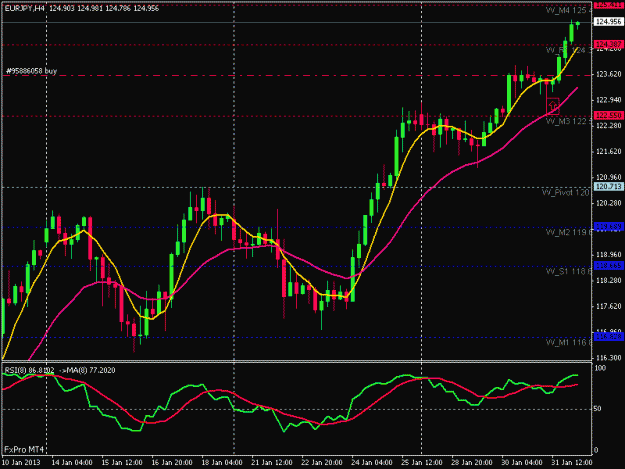Viewport: 625px width, 469px height.
Task: Click the light blue 120.713 pivot tag
Action: pos(608,186)
